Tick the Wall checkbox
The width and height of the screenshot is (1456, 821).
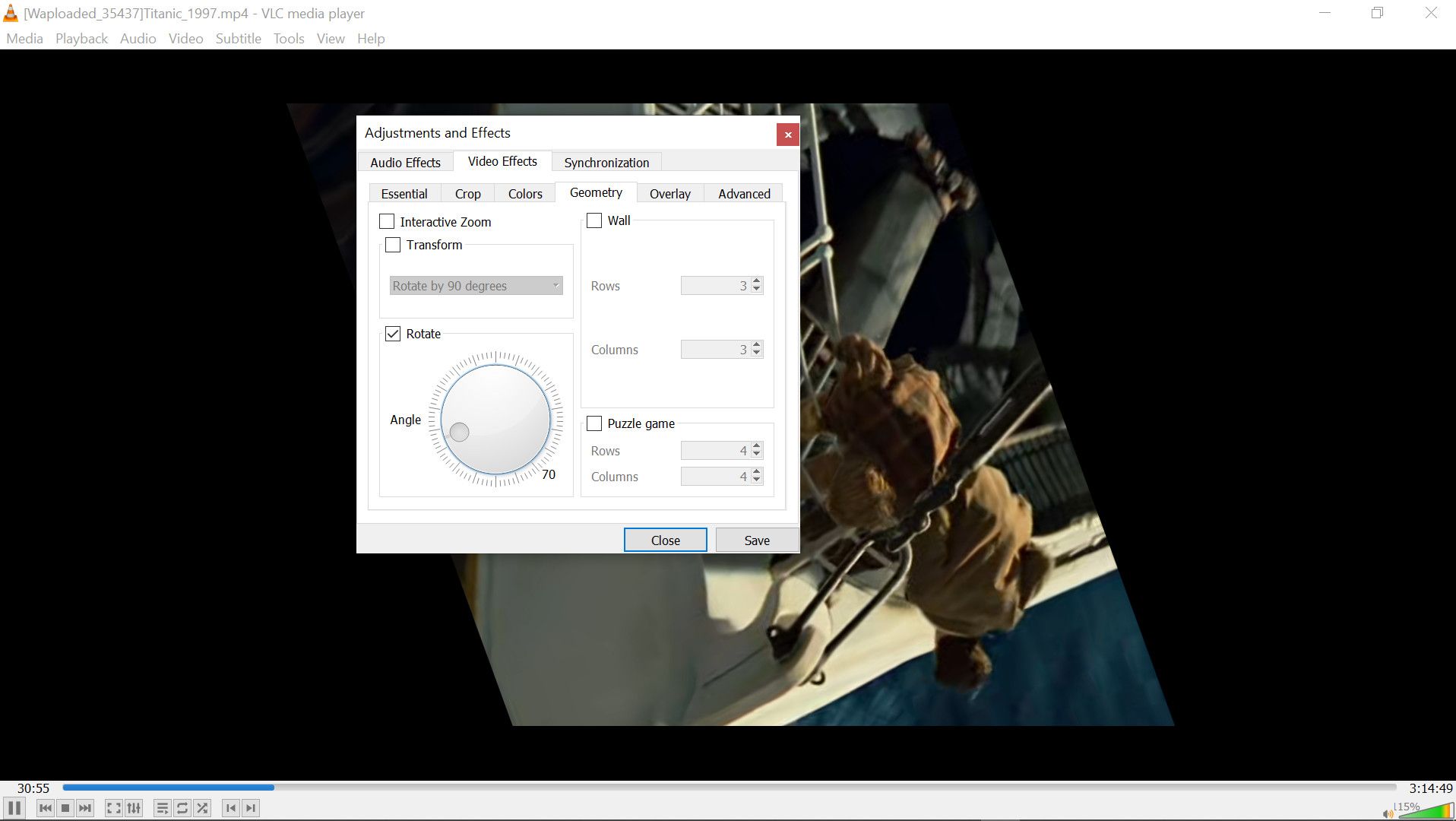[594, 220]
